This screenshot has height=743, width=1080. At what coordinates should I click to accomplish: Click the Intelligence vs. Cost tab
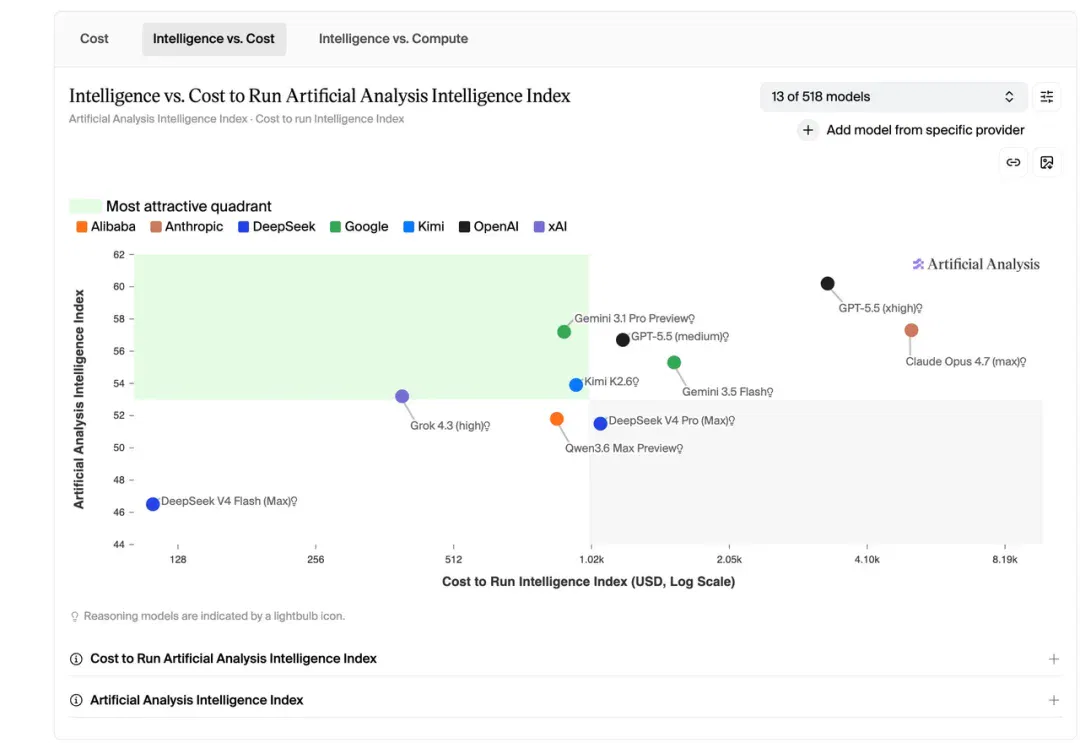tap(214, 39)
